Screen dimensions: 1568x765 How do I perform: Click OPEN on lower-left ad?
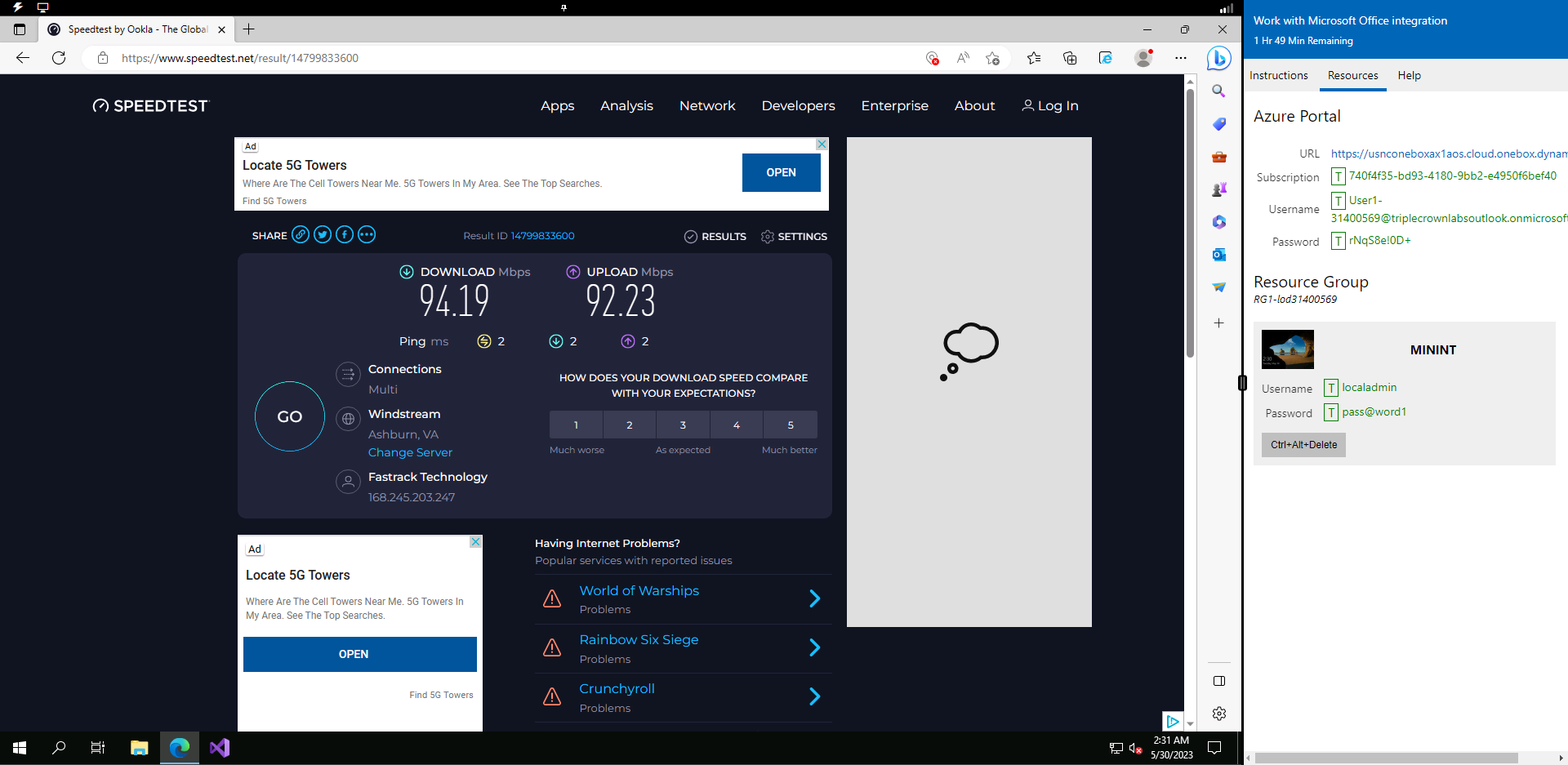(x=359, y=654)
